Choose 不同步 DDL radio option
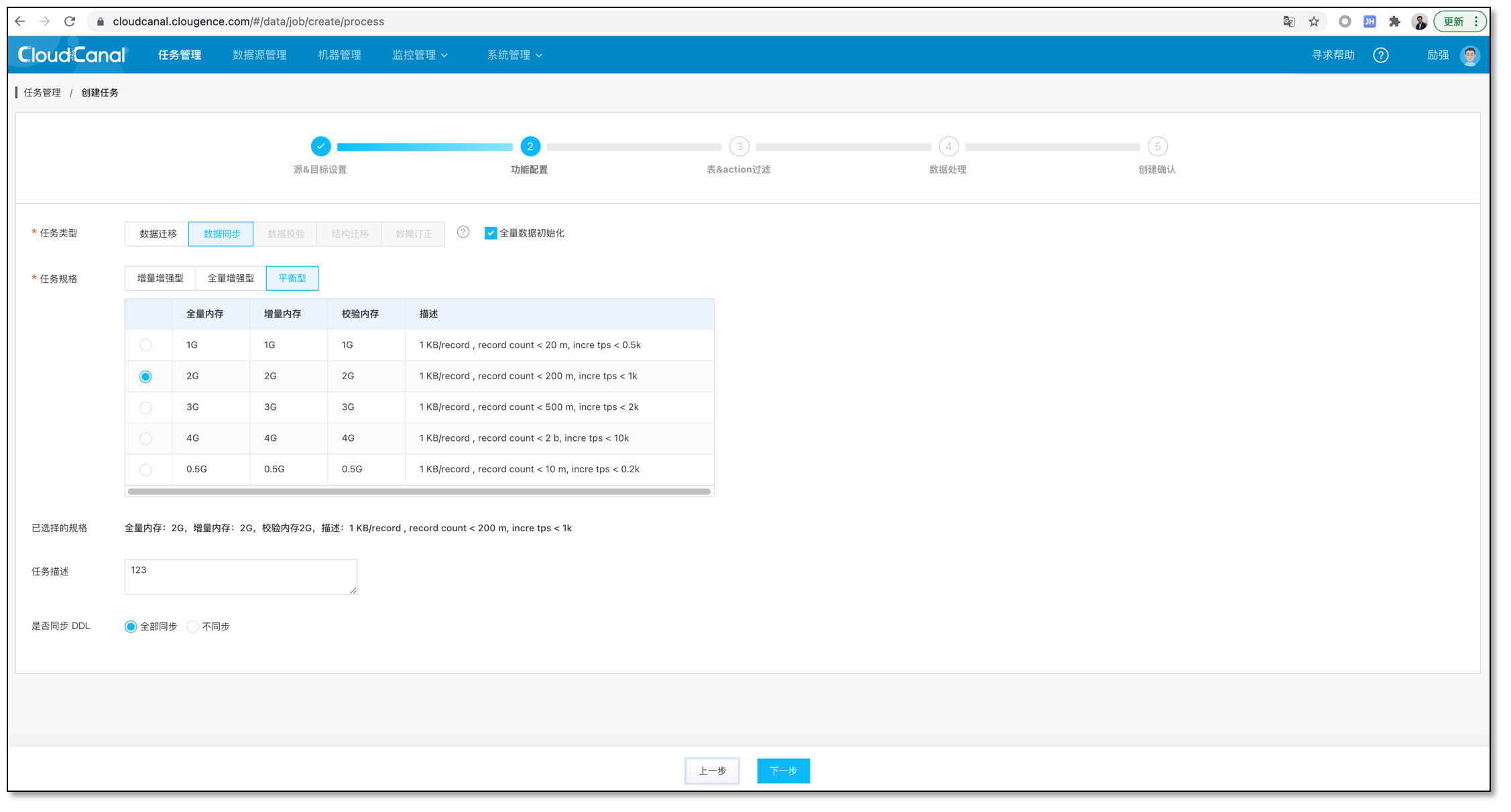The image size is (1511, 812). 193,626
